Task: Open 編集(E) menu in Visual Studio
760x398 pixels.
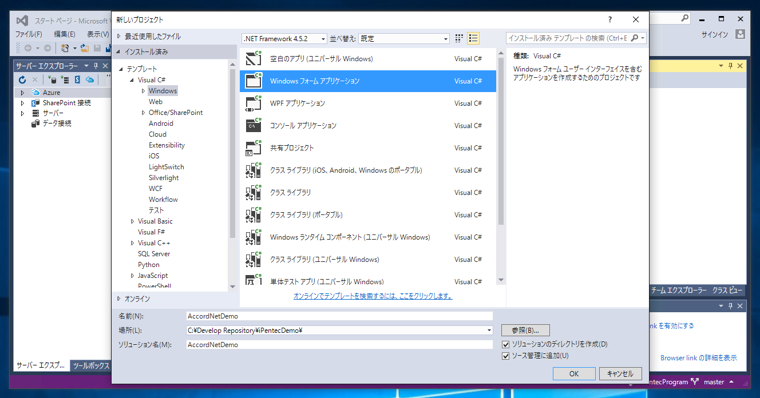Action: click(x=64, y=34)
